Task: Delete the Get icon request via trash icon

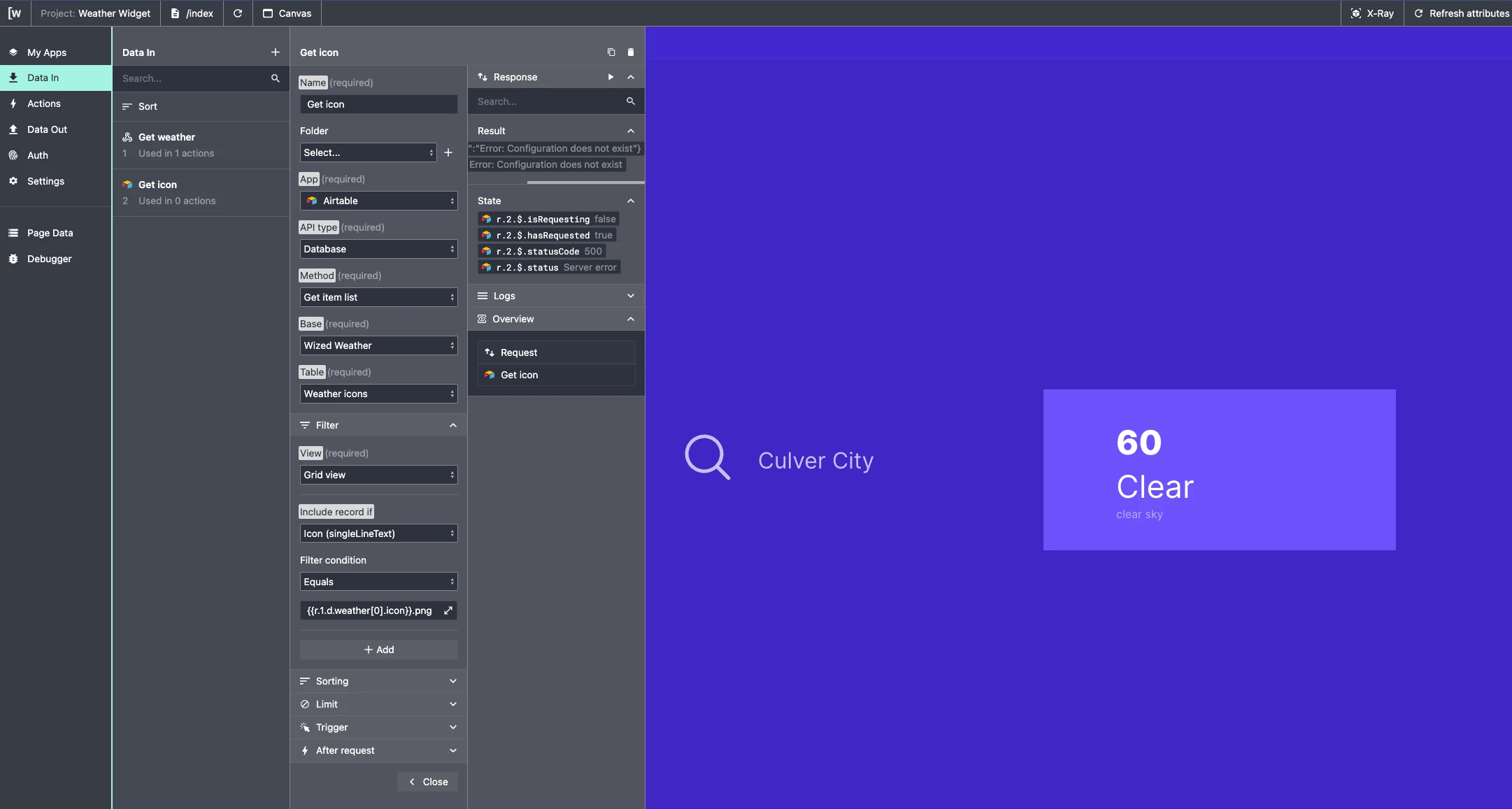Action: [631, 52]
